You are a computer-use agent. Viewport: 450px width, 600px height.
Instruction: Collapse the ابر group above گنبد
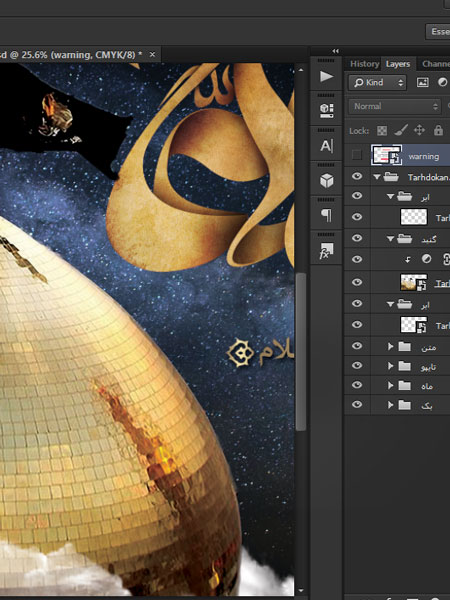(x=390, y=196)
